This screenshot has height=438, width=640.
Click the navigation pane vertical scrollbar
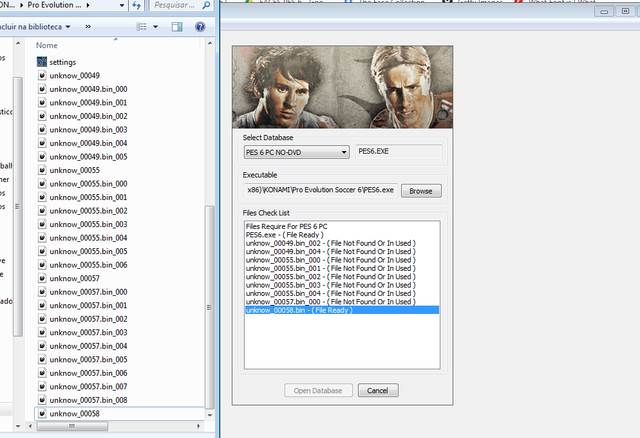(x=18, y=207)
